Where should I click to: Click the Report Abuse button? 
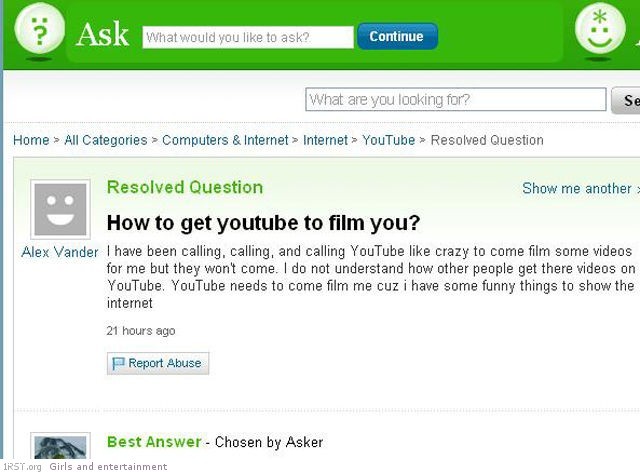click(158, 363)
